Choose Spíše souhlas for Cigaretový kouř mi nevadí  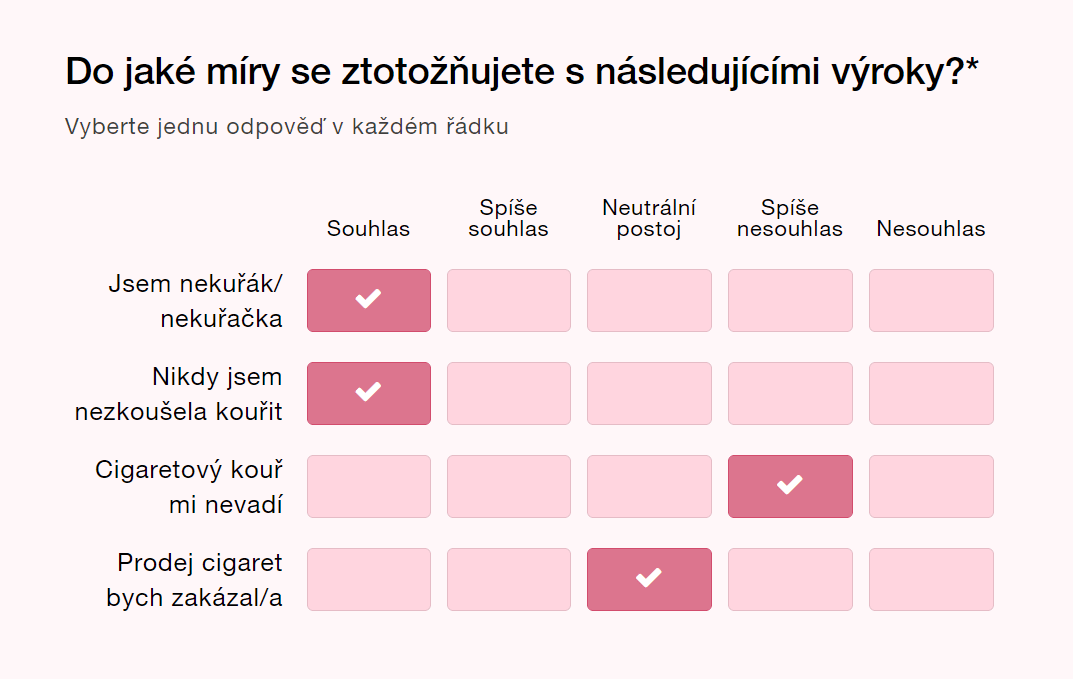(x=509, y=486)
